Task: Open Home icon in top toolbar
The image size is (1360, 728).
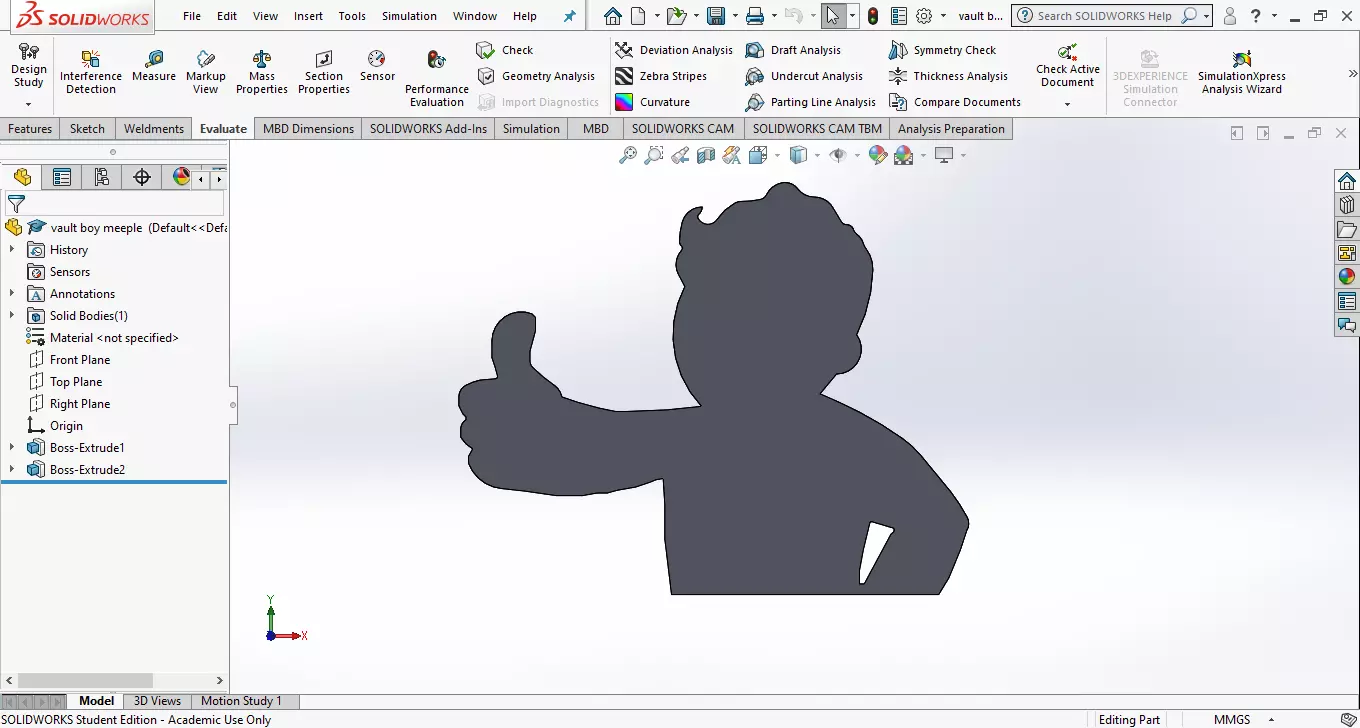Action: point(613,16)
